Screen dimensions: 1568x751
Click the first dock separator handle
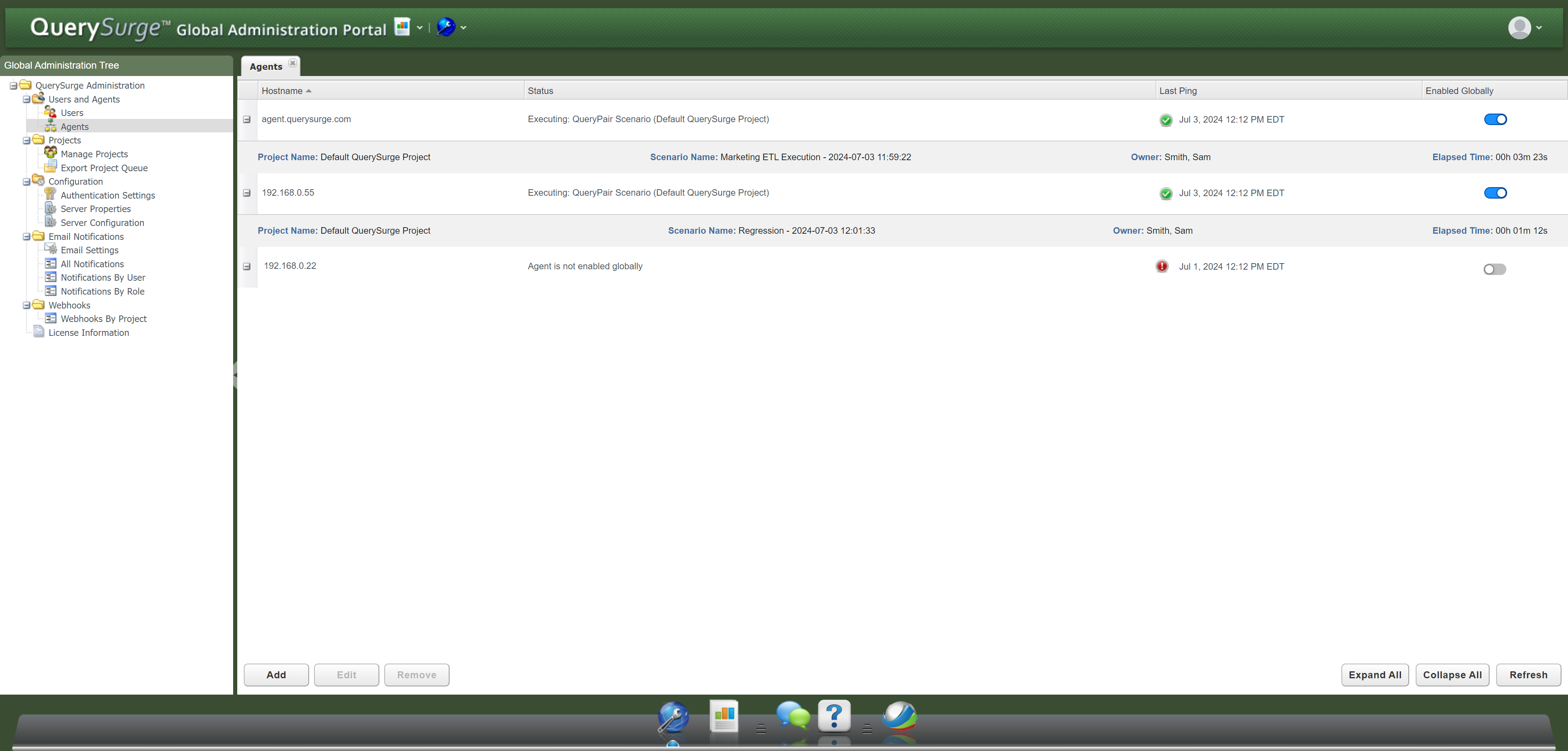click(761, 729)
